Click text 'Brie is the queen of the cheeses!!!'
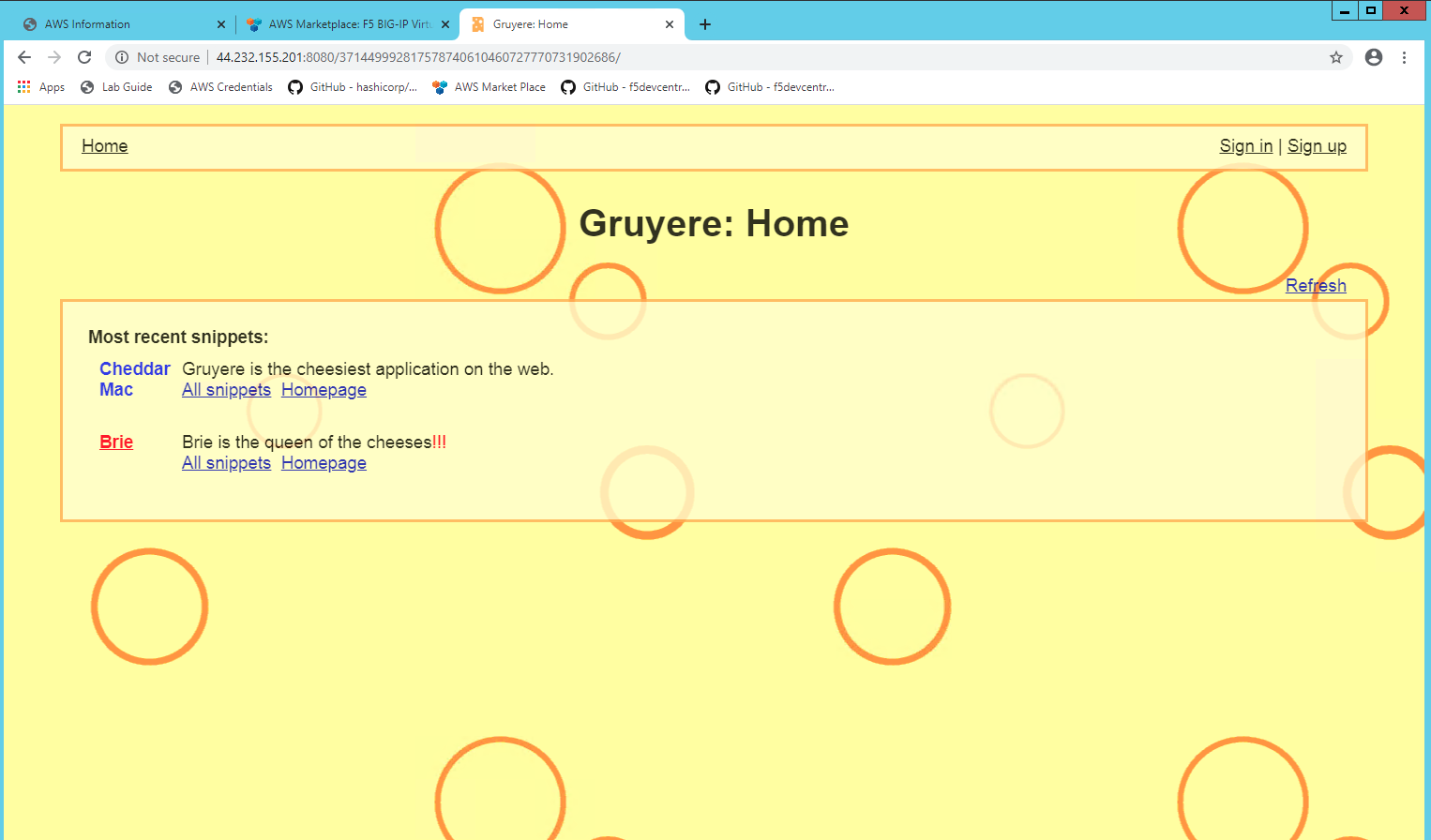The height and width of the screenshot is (840, 1431). pyautogui.click(x=314, y=442)
